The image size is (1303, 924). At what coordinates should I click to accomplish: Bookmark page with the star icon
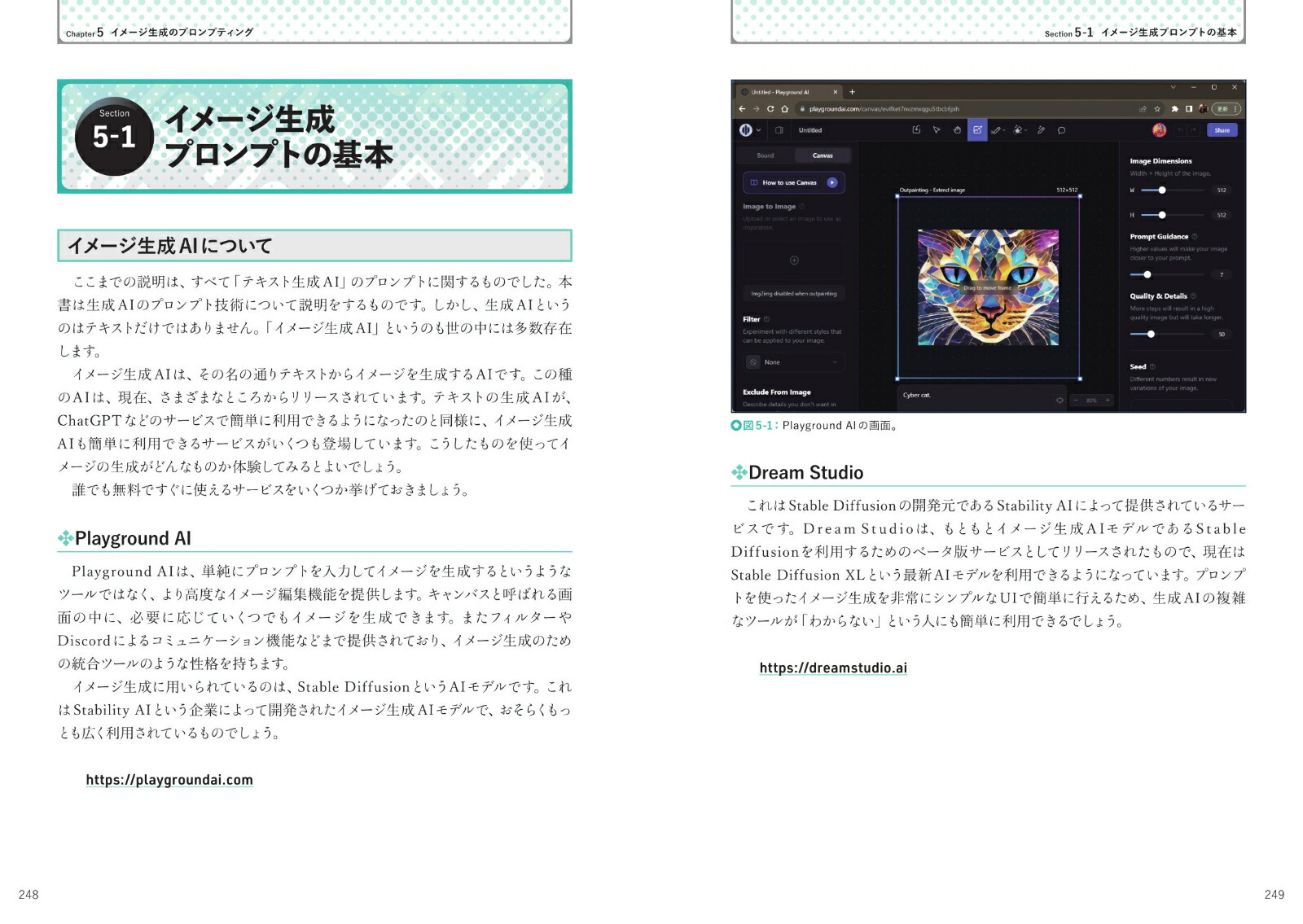coord(1157,109)
